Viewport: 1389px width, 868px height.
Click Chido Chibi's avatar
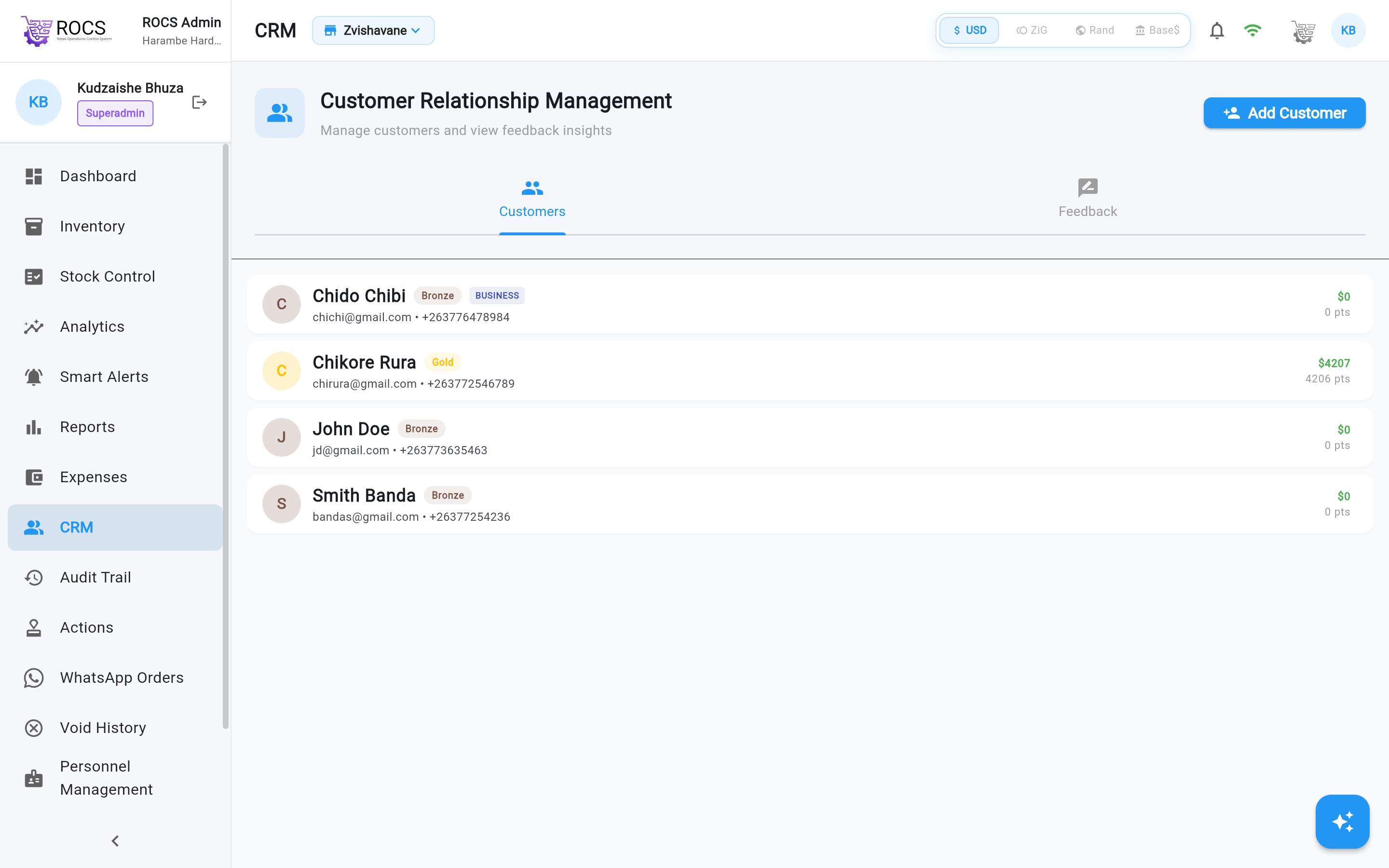(281, 304)
